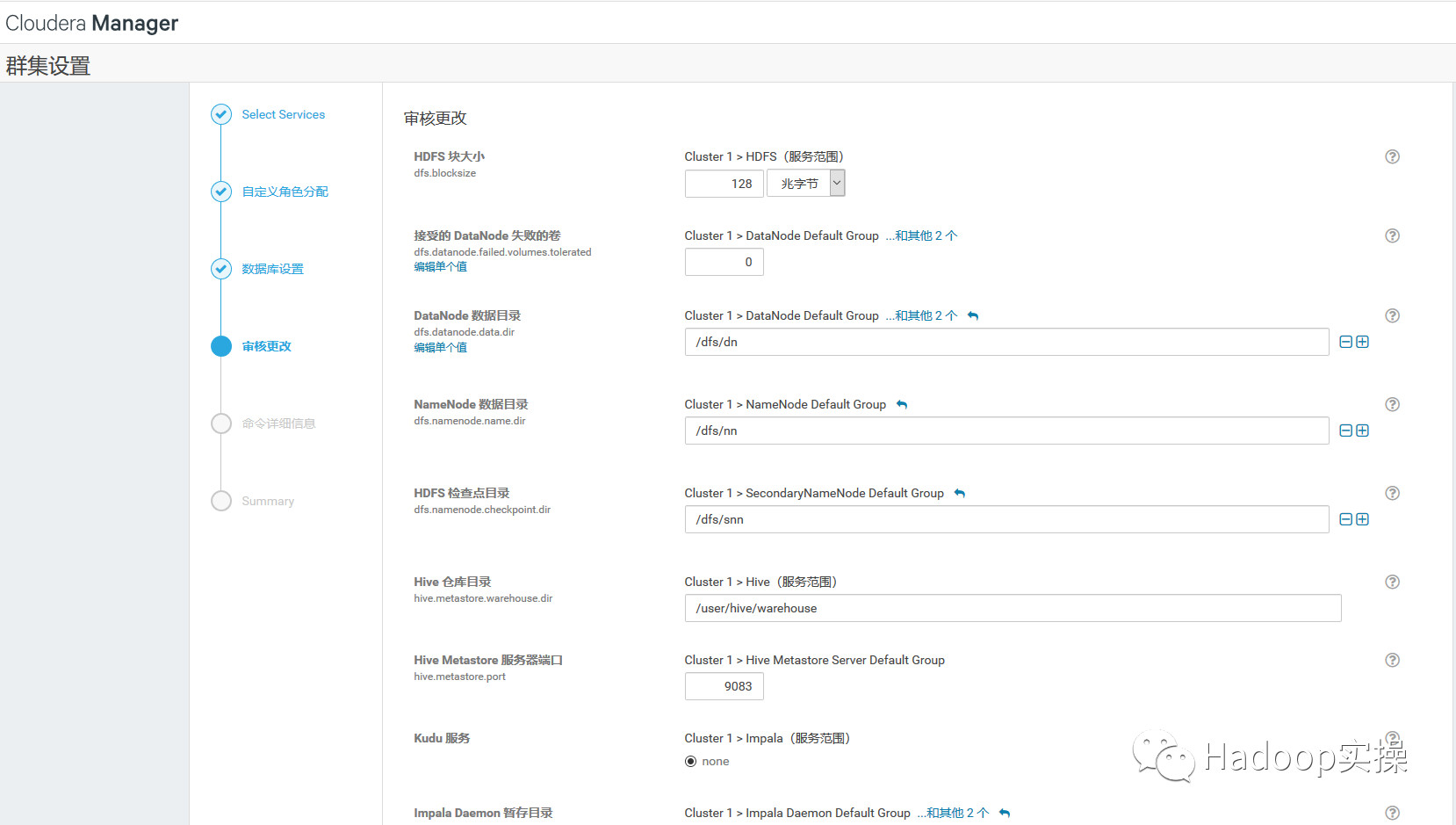Open help for Impala Daemon scratch directory
1456x825 pixels.
point(1392,813)
